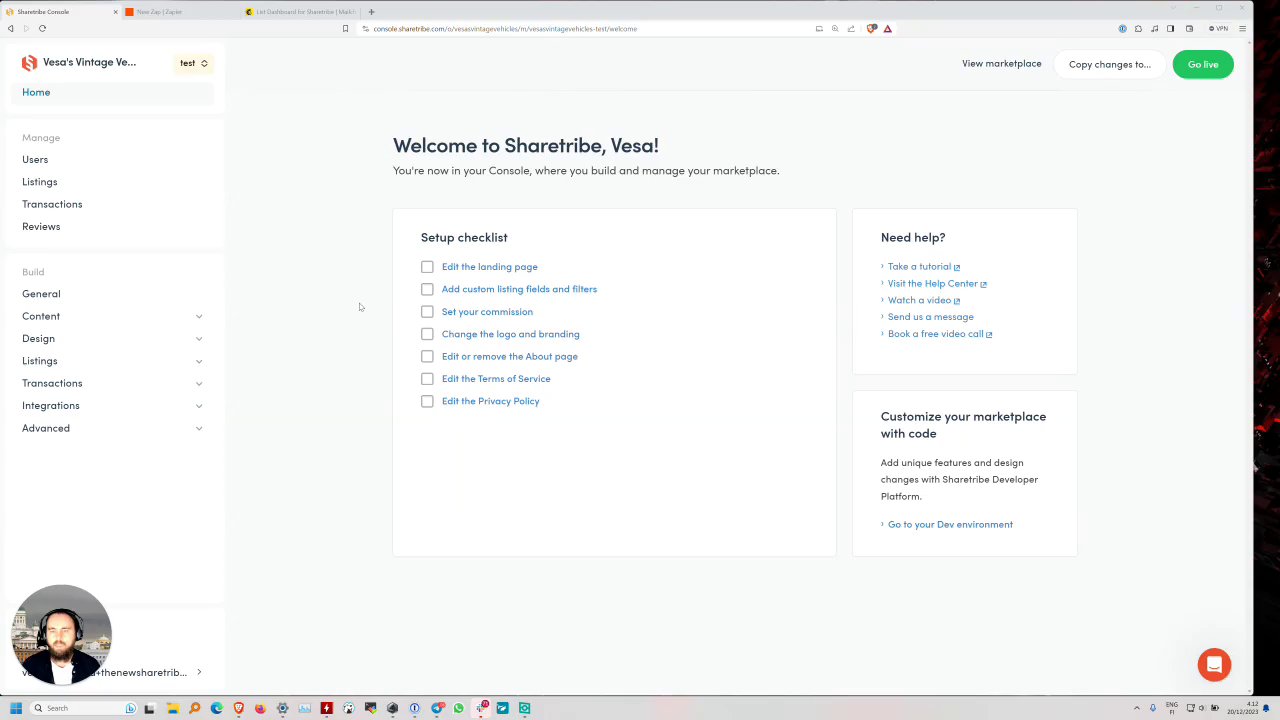Open the extensions puzzle icon
The width and height of the screenshot is (1280, 720).
coord(1138,28)
